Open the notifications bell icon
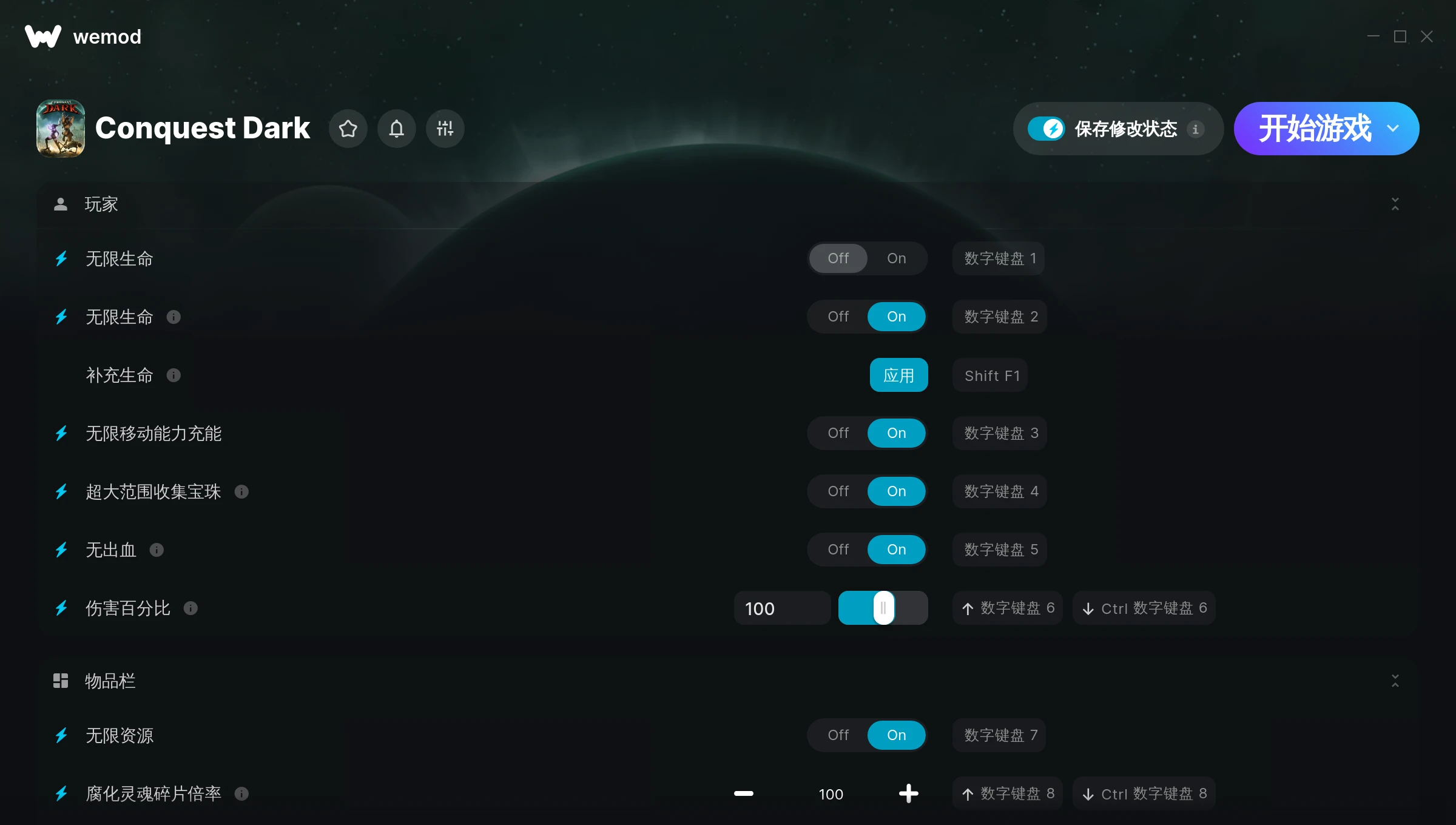 [x=397, y=129]
